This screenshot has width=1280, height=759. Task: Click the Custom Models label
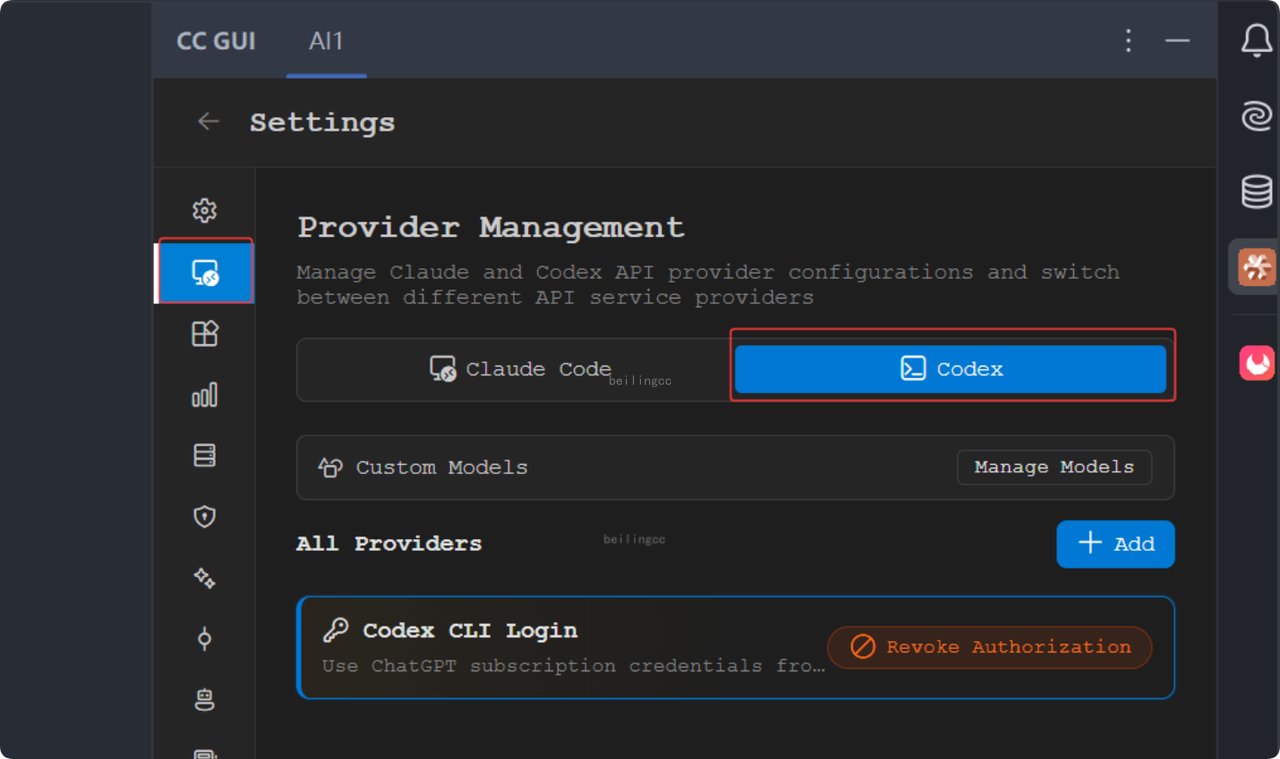442,467
